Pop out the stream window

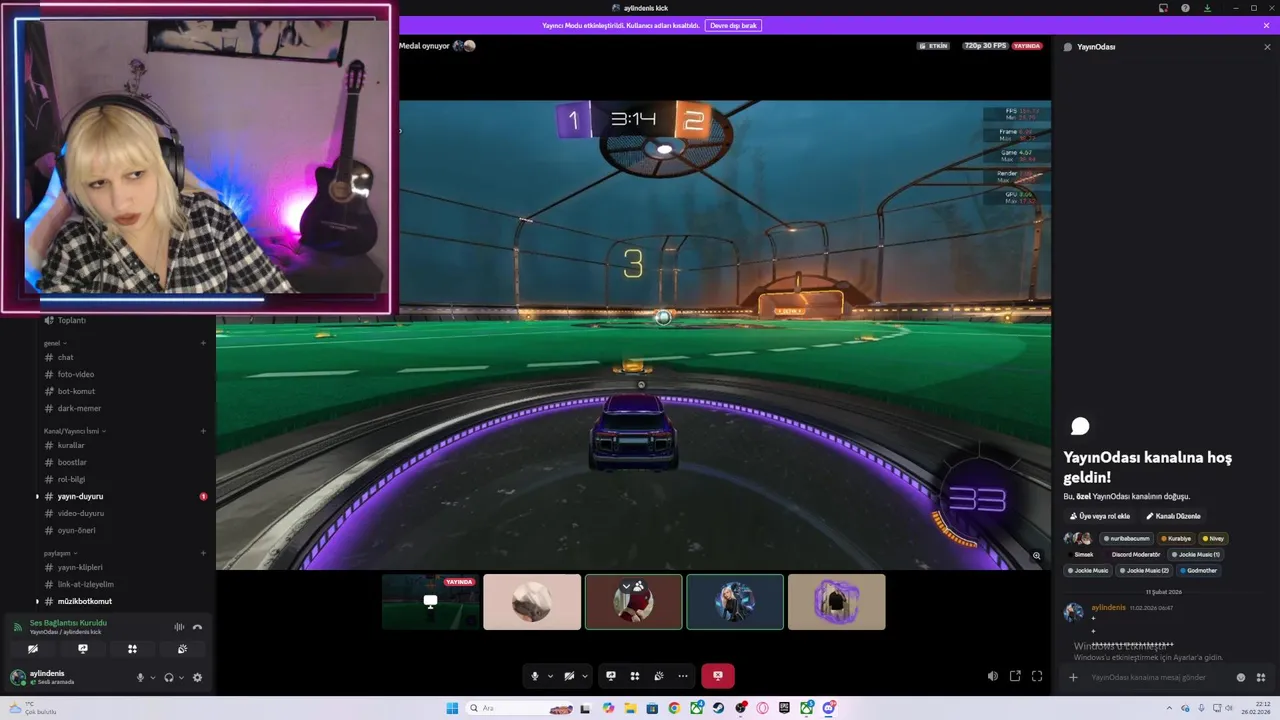(x=1015, y=676)
